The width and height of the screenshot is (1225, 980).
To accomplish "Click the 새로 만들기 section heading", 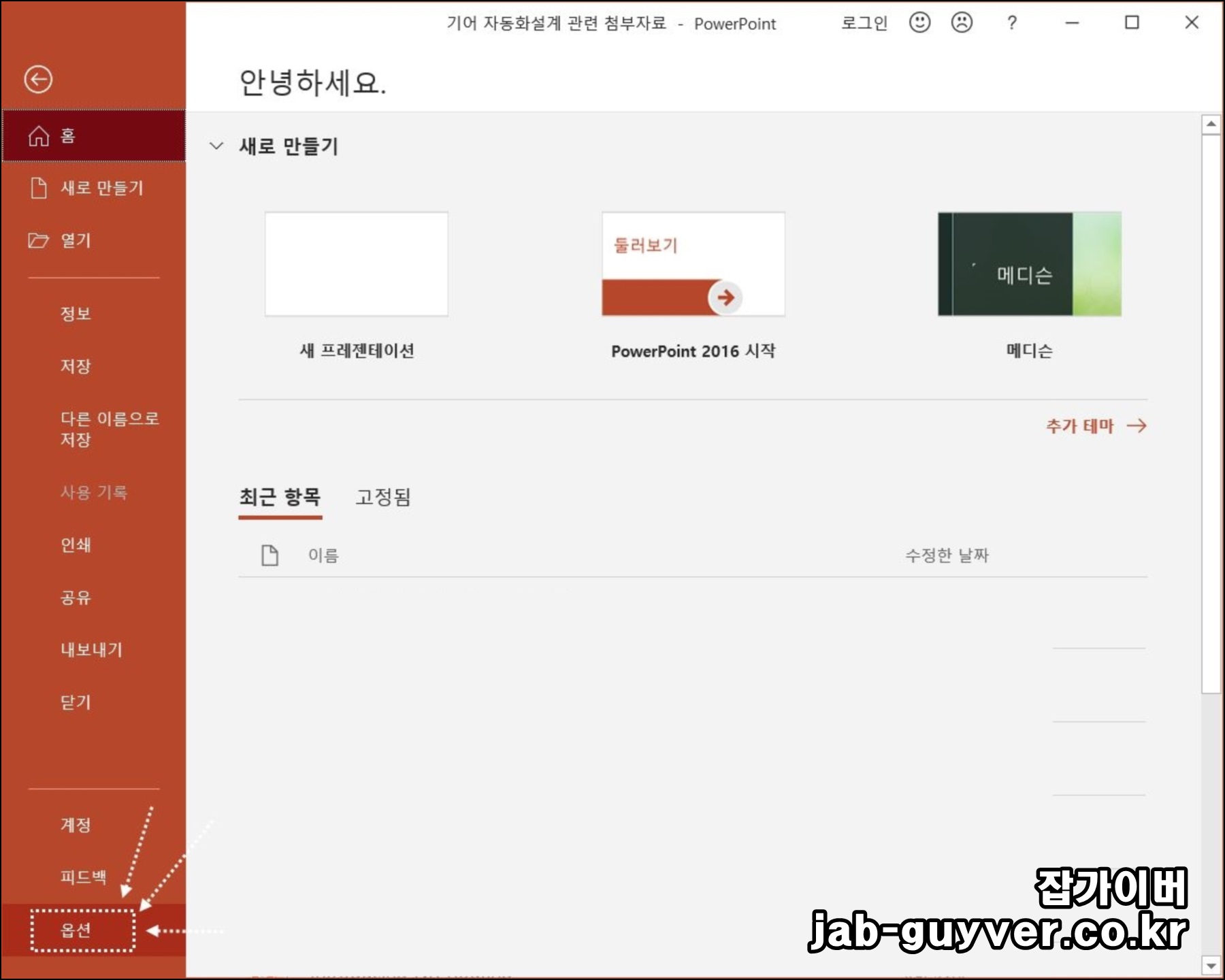I will (x=289, y=146).
